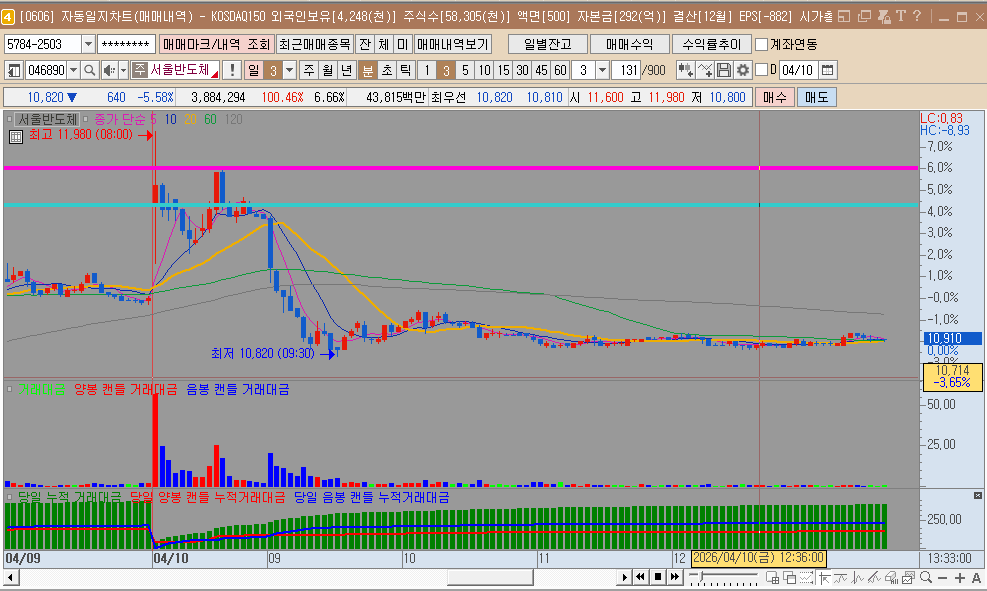
Task: Rewind chart replay
Action: click(641, 577)
